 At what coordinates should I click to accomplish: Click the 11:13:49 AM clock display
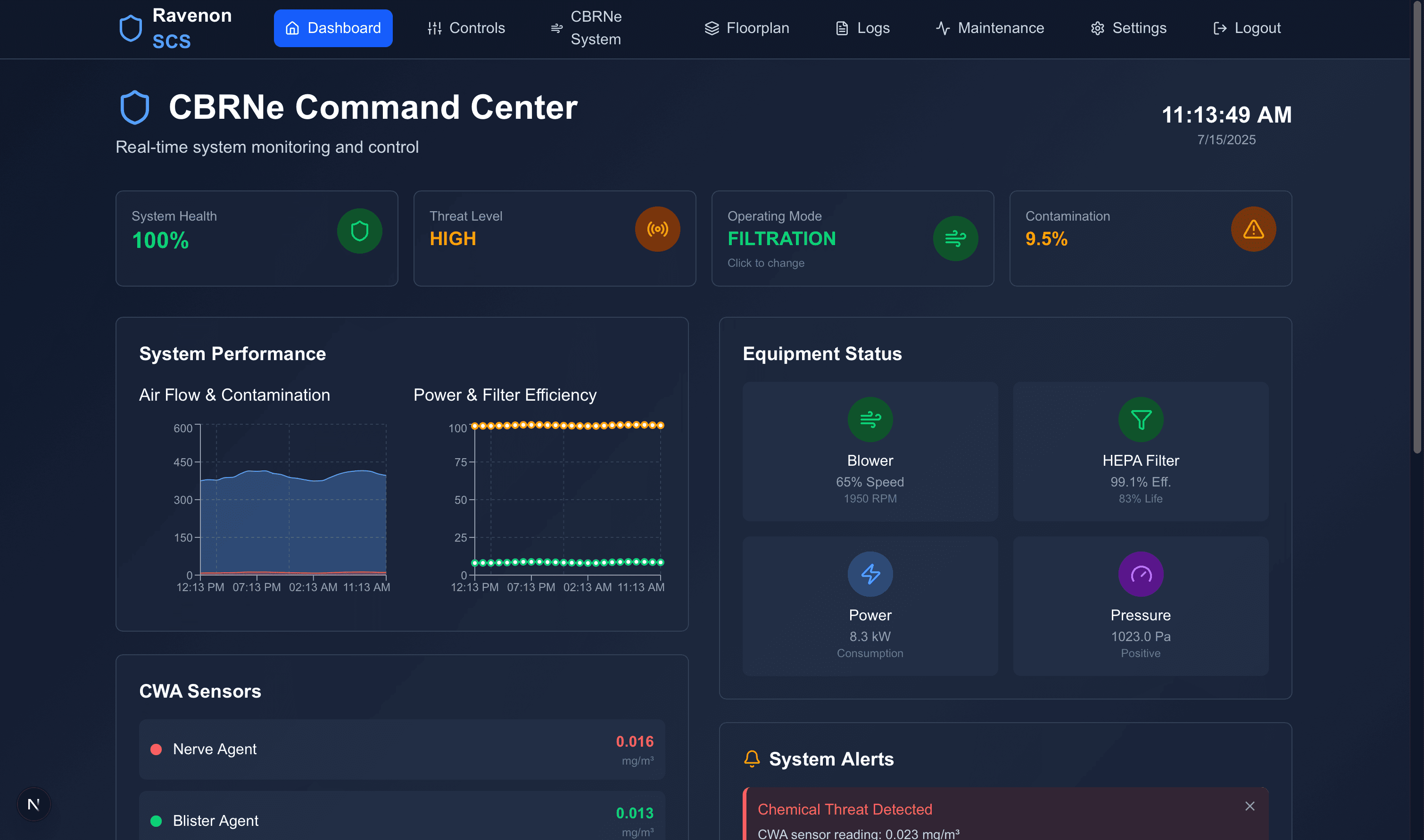(1226, 115)
